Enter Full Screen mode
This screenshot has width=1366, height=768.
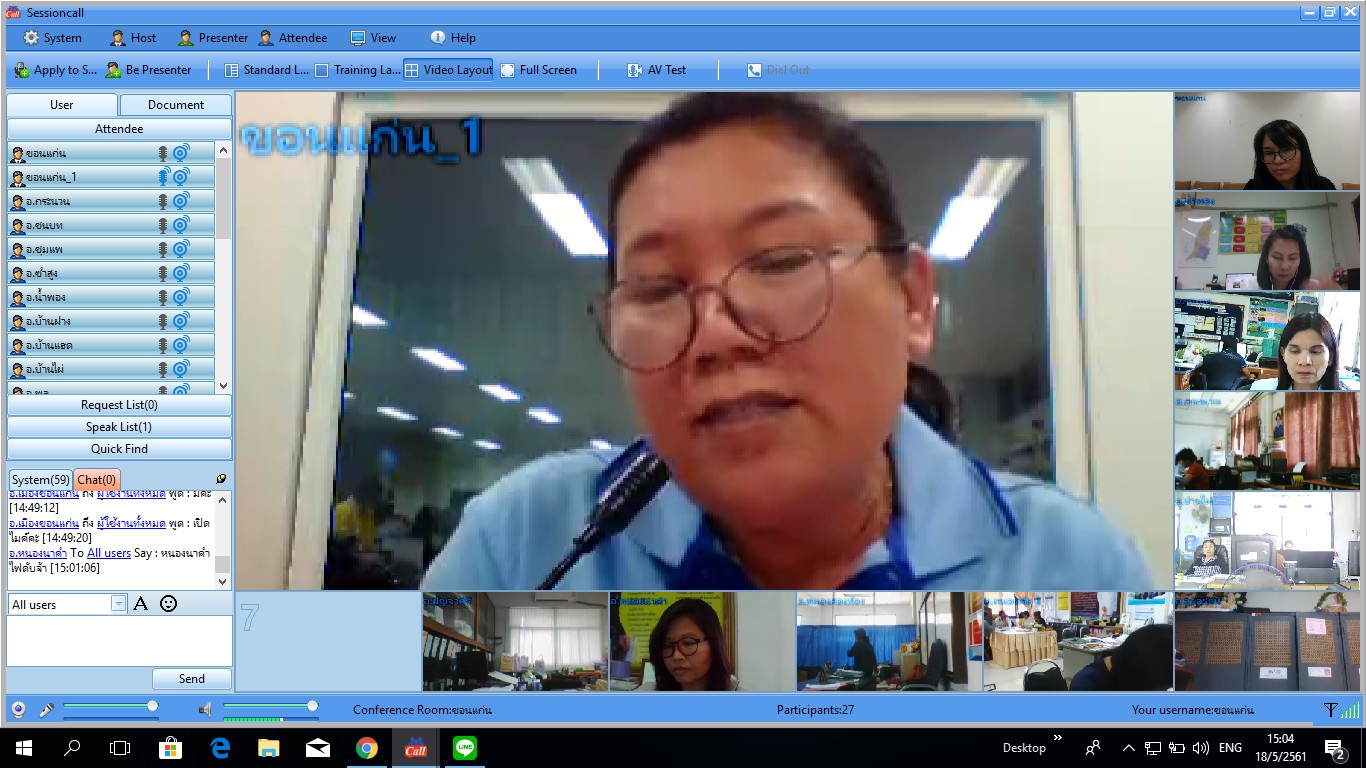(x=539, y=70)
